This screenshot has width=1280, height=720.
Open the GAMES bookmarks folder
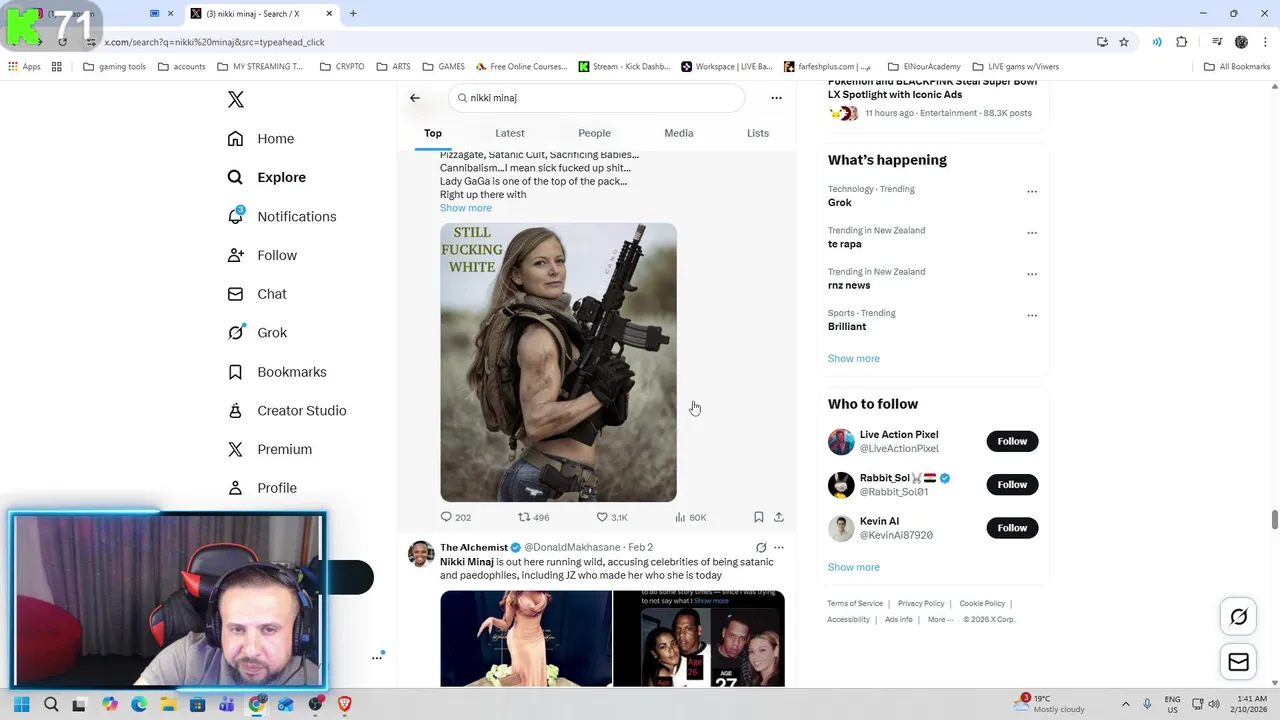444,67
